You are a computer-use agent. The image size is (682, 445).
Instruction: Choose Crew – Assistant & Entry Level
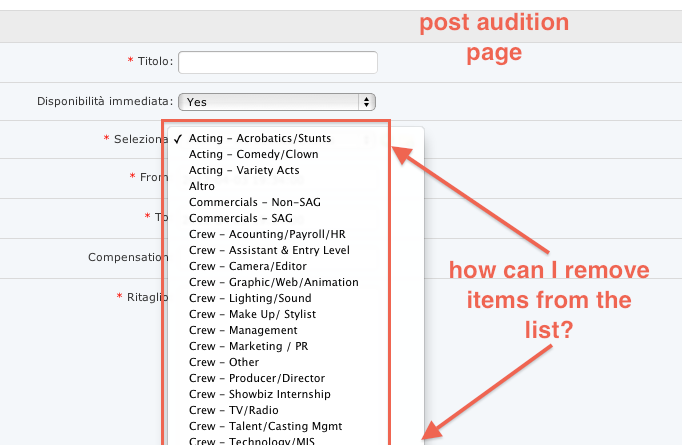pyautogui.click(x=269, y=250)
